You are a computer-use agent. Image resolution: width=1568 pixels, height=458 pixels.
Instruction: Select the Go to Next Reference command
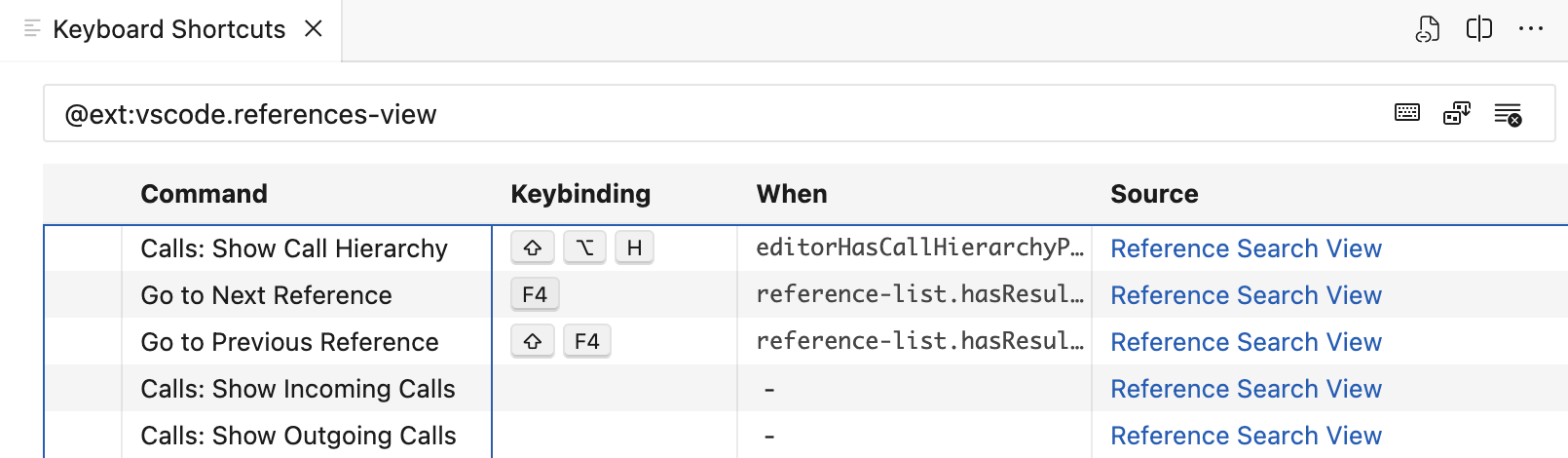click(x=266, y=295)
